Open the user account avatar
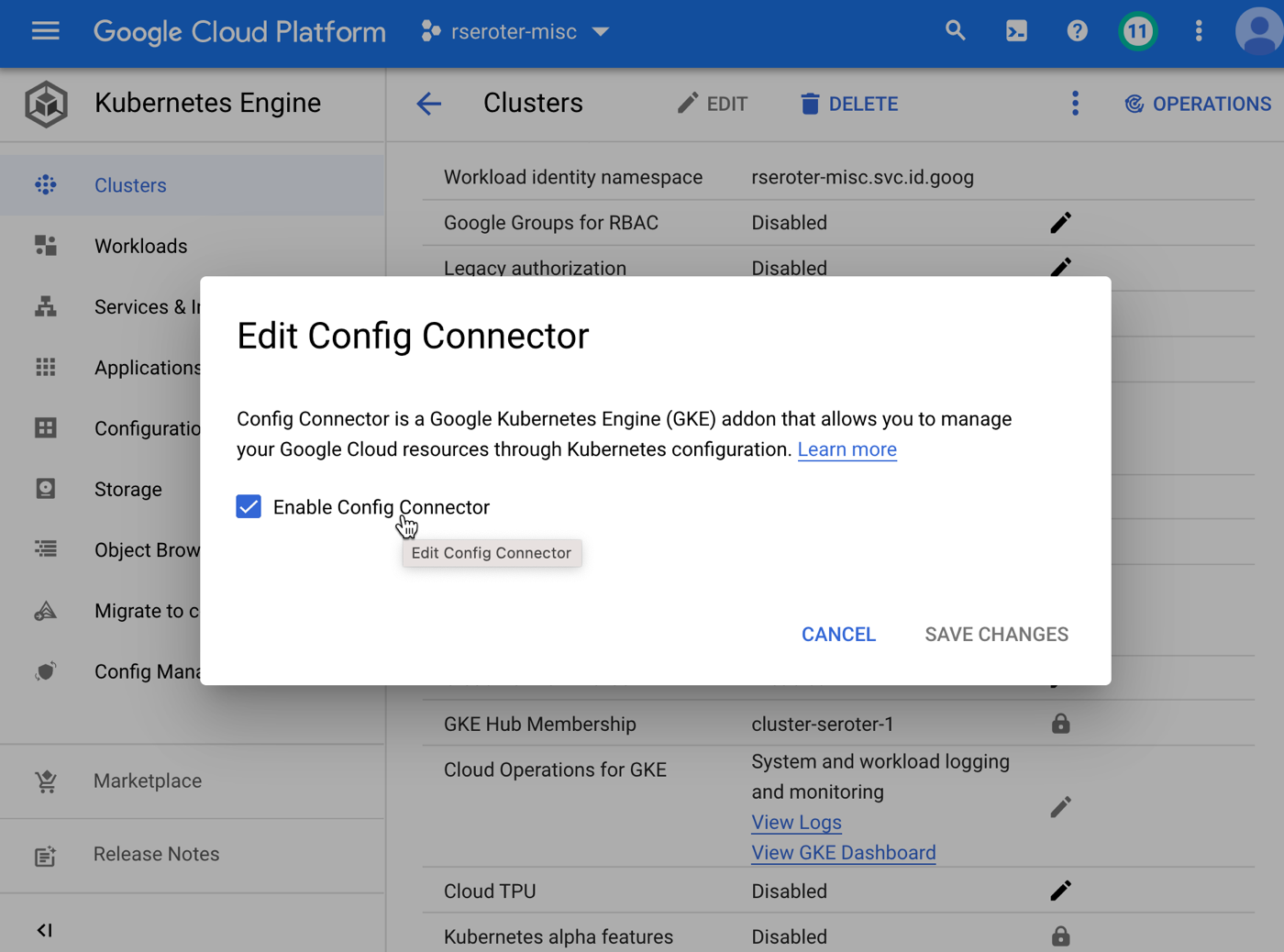Screen dimensions: 1284x952 point(1258,31)
